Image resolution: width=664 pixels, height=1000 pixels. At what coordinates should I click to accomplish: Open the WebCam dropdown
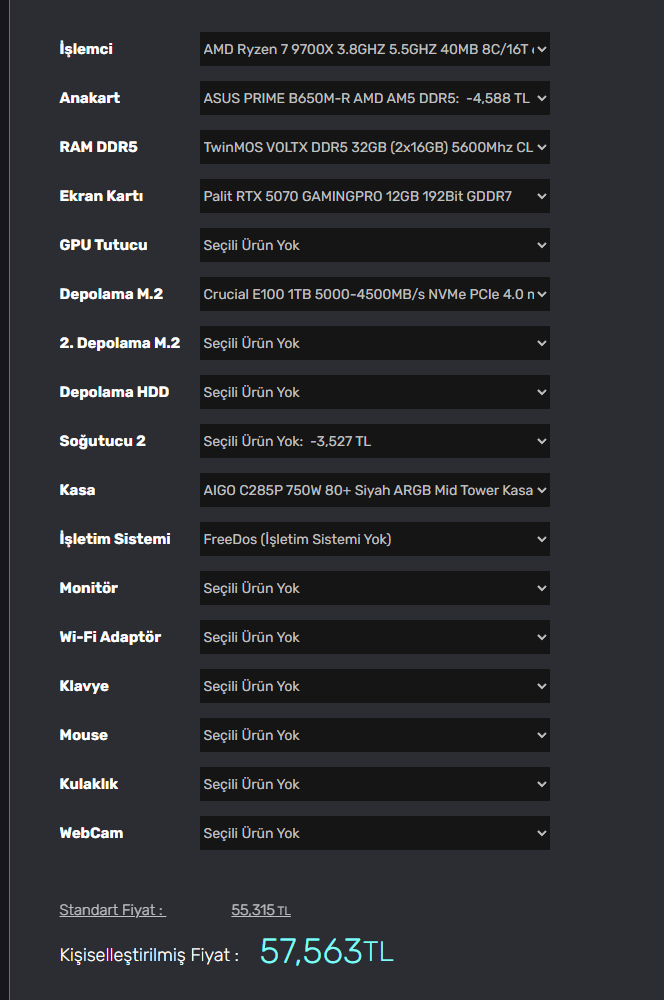[374, 833]
